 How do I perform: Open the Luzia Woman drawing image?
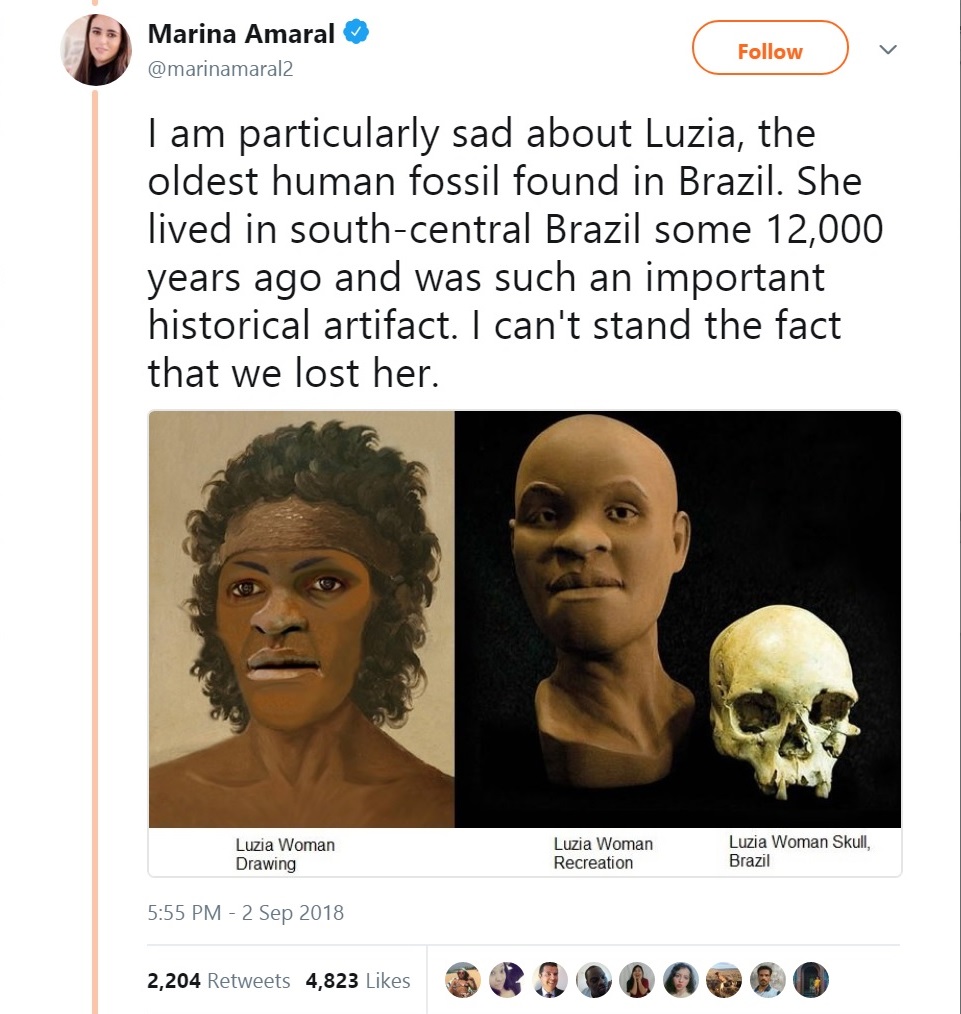click(301, 619)
